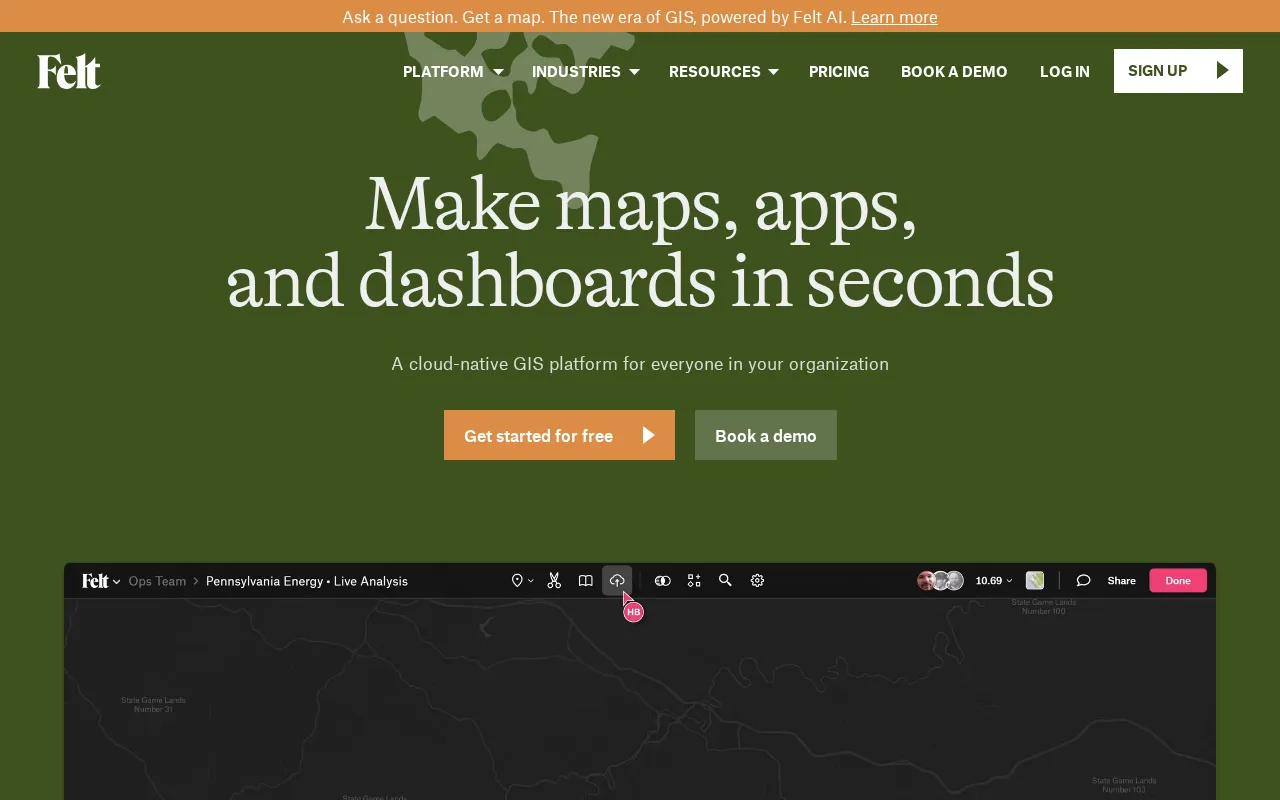Click the collaborator avatars group

[940, 581]
